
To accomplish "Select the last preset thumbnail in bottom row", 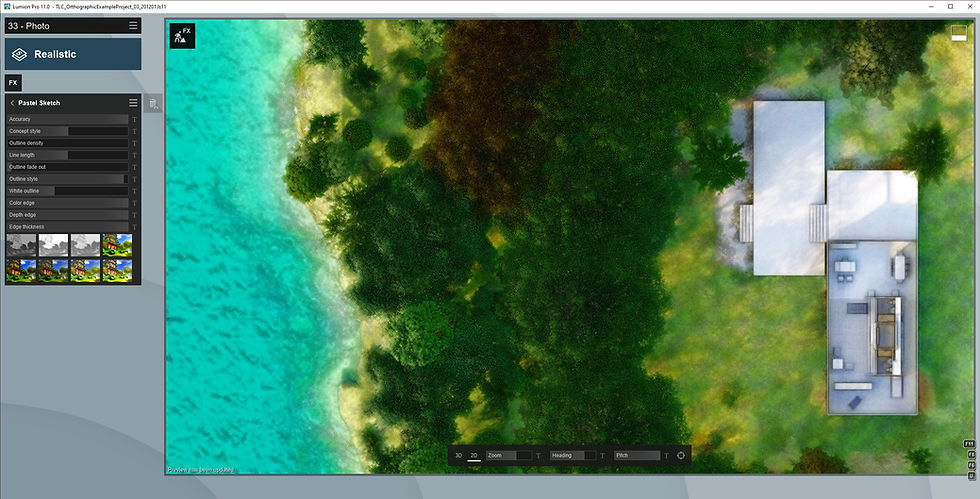I will pyautogui.click(x=118, y=270).
